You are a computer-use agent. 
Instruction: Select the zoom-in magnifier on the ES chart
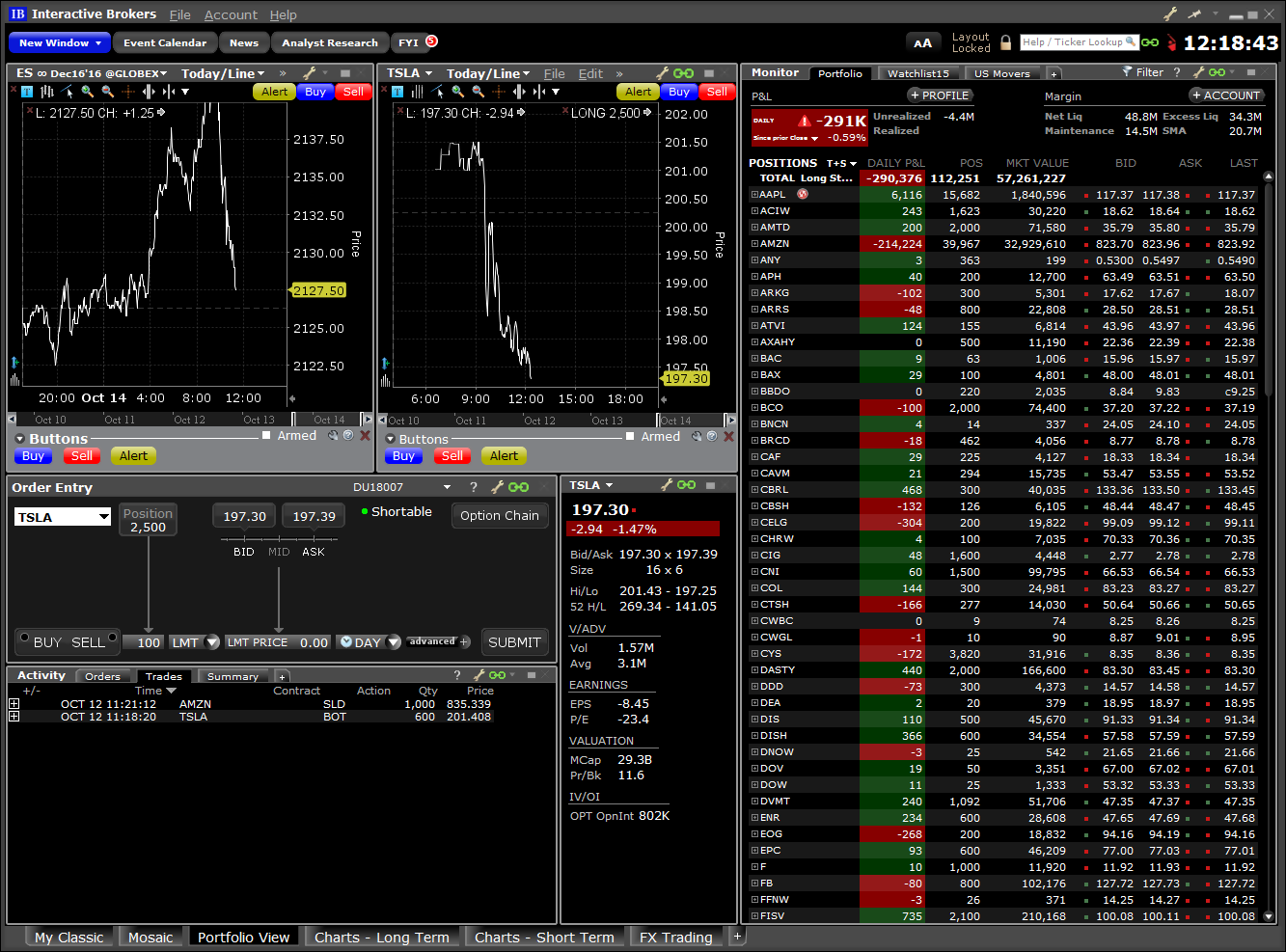point(88,92)
